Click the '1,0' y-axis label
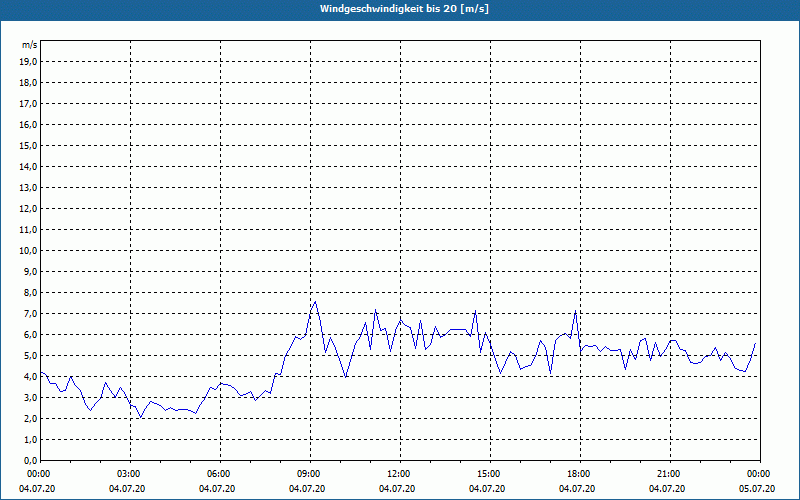 pos(30,440)
